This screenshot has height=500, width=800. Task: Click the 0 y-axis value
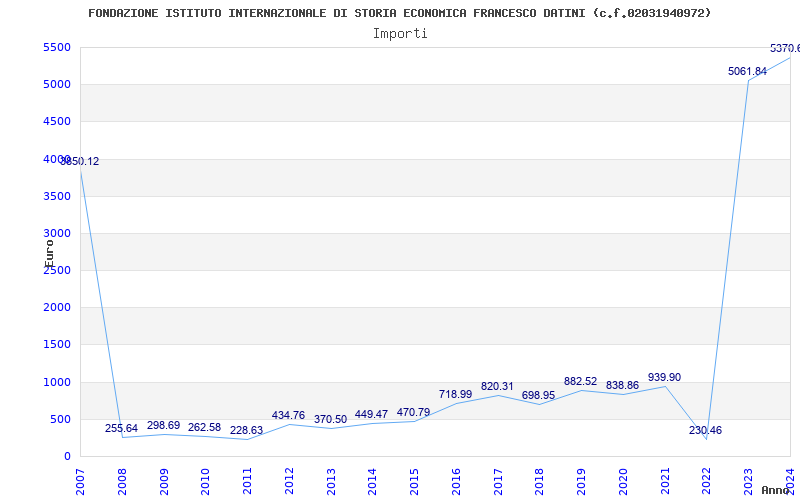point(67,457)
